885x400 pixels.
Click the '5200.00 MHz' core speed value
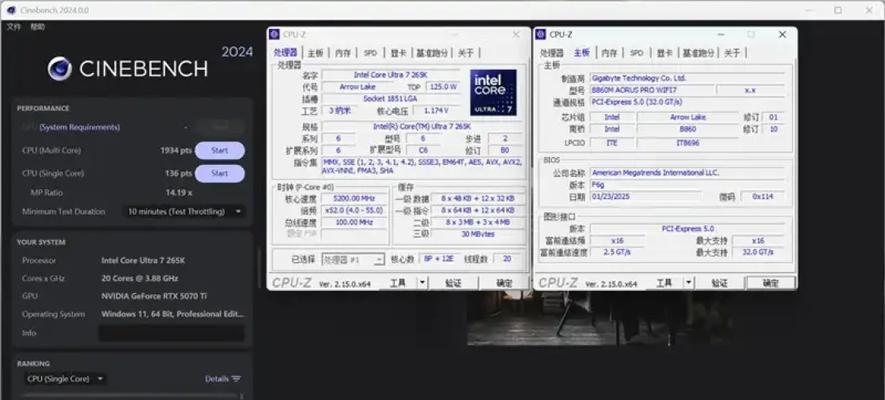coord(354,199)
